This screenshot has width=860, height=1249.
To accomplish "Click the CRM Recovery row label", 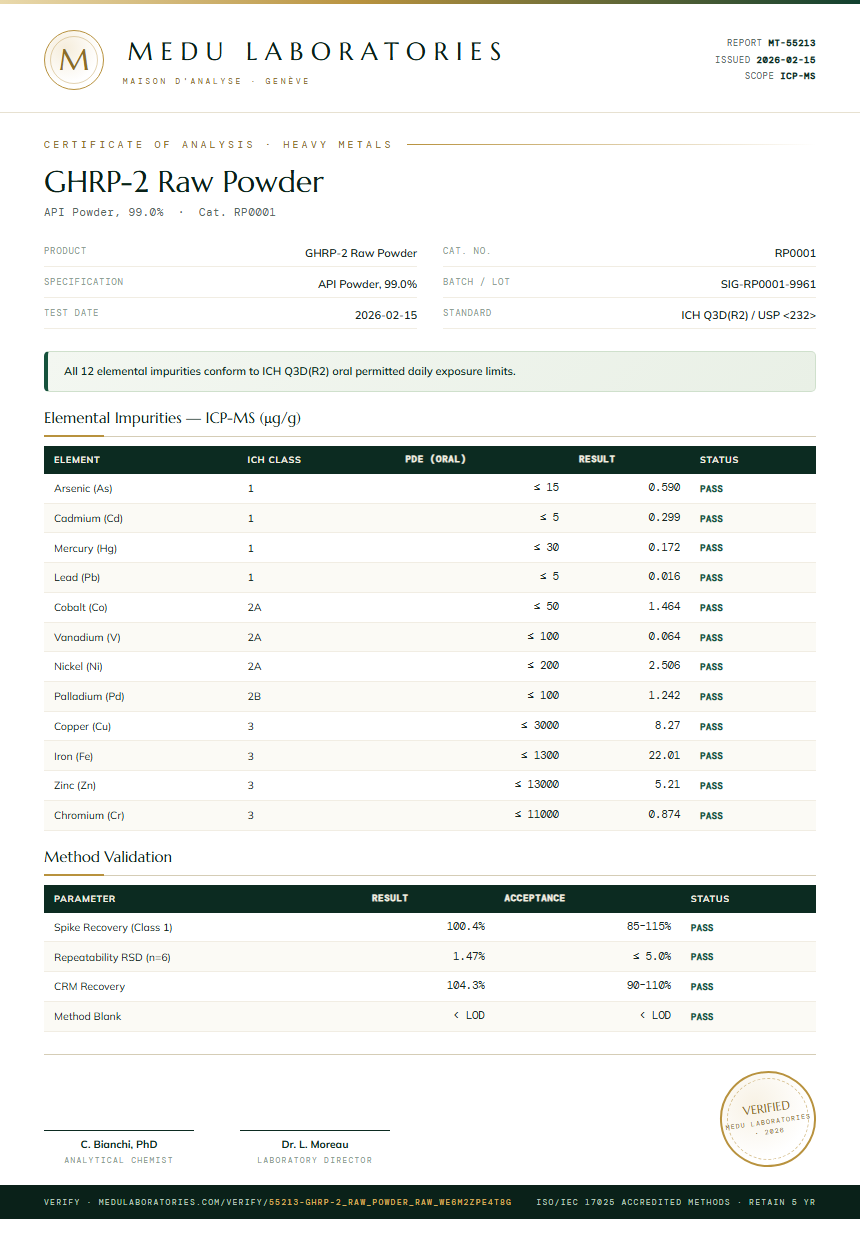I will pos(90,987).
